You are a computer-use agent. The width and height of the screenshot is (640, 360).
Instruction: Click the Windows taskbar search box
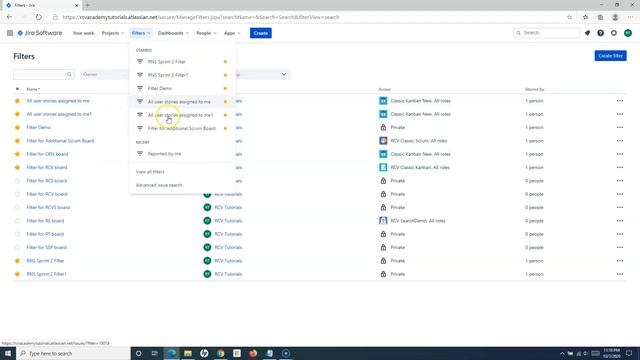(x=73, y=353)
